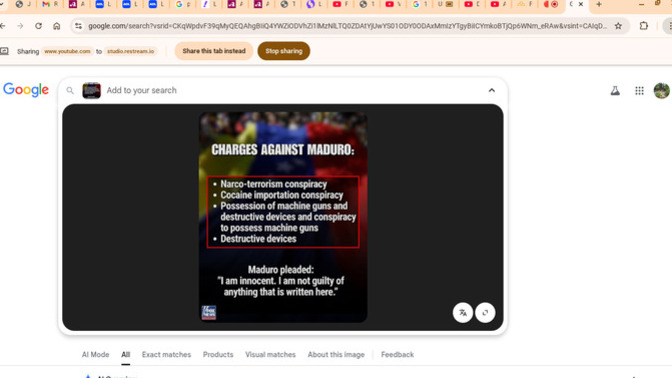Switch to the tab with the red recording dot
The width and height of the screenshot is (672, 378).
[551, 4]
